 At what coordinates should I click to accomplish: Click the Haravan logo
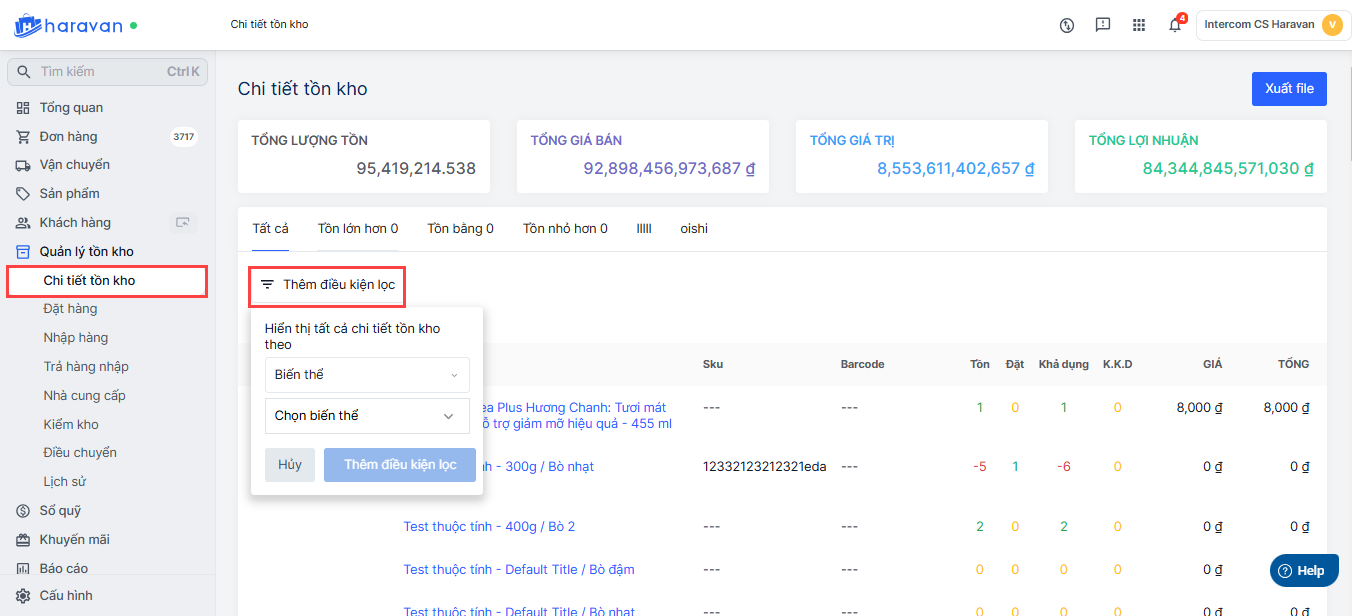(75, 25)
